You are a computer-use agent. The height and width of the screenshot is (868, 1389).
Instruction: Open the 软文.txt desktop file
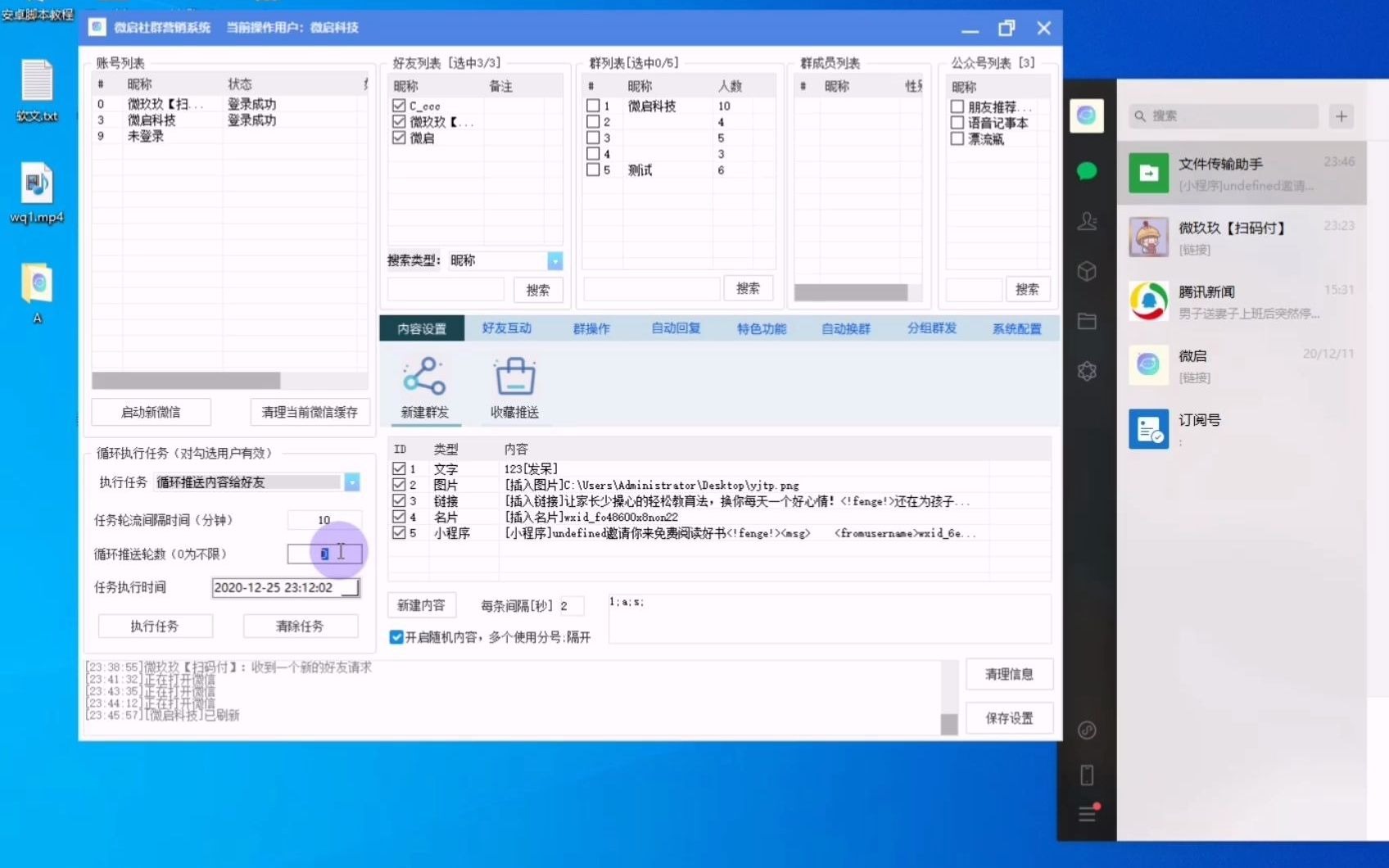[37, 91]
